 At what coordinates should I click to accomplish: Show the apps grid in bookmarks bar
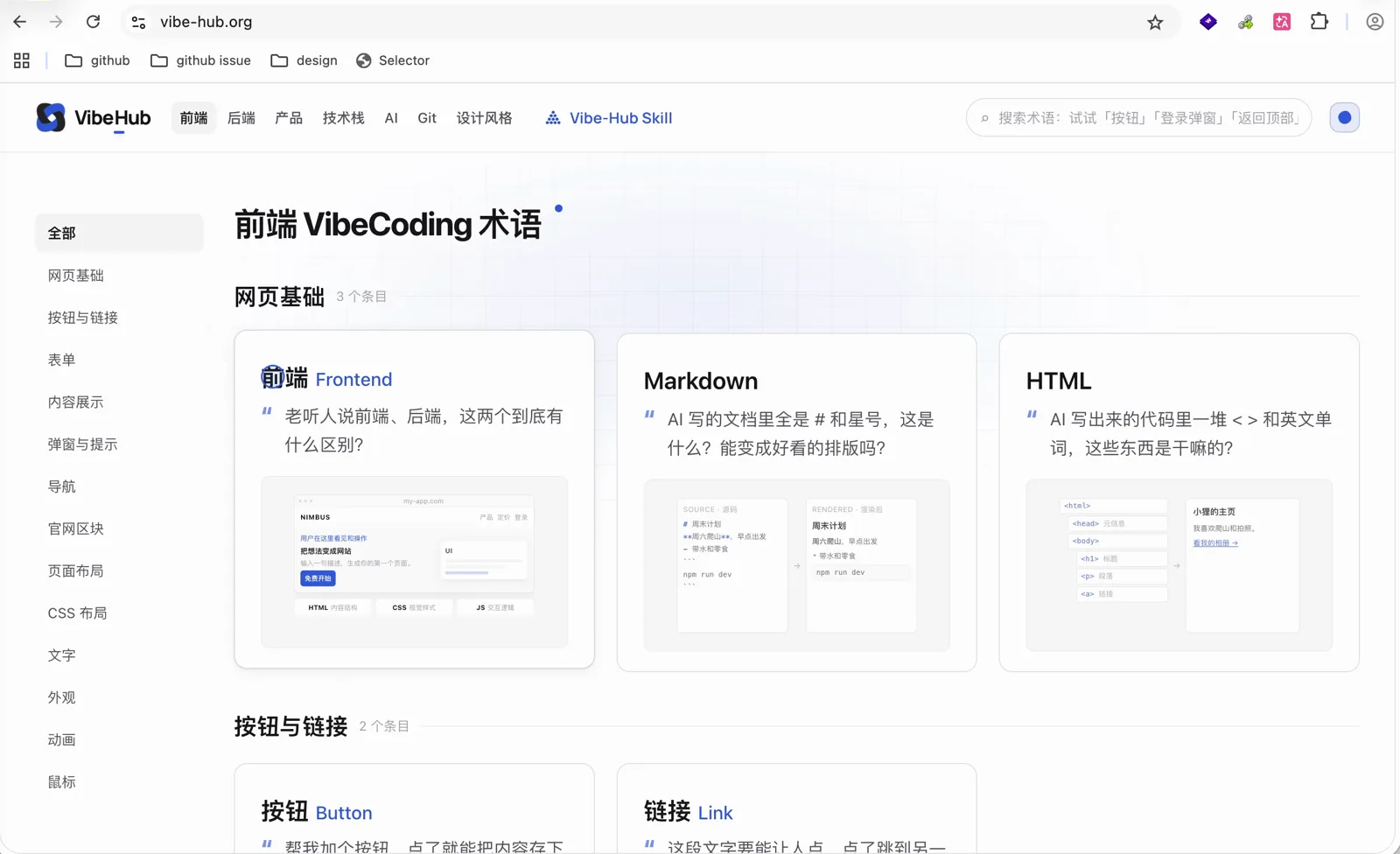point(22,60)
